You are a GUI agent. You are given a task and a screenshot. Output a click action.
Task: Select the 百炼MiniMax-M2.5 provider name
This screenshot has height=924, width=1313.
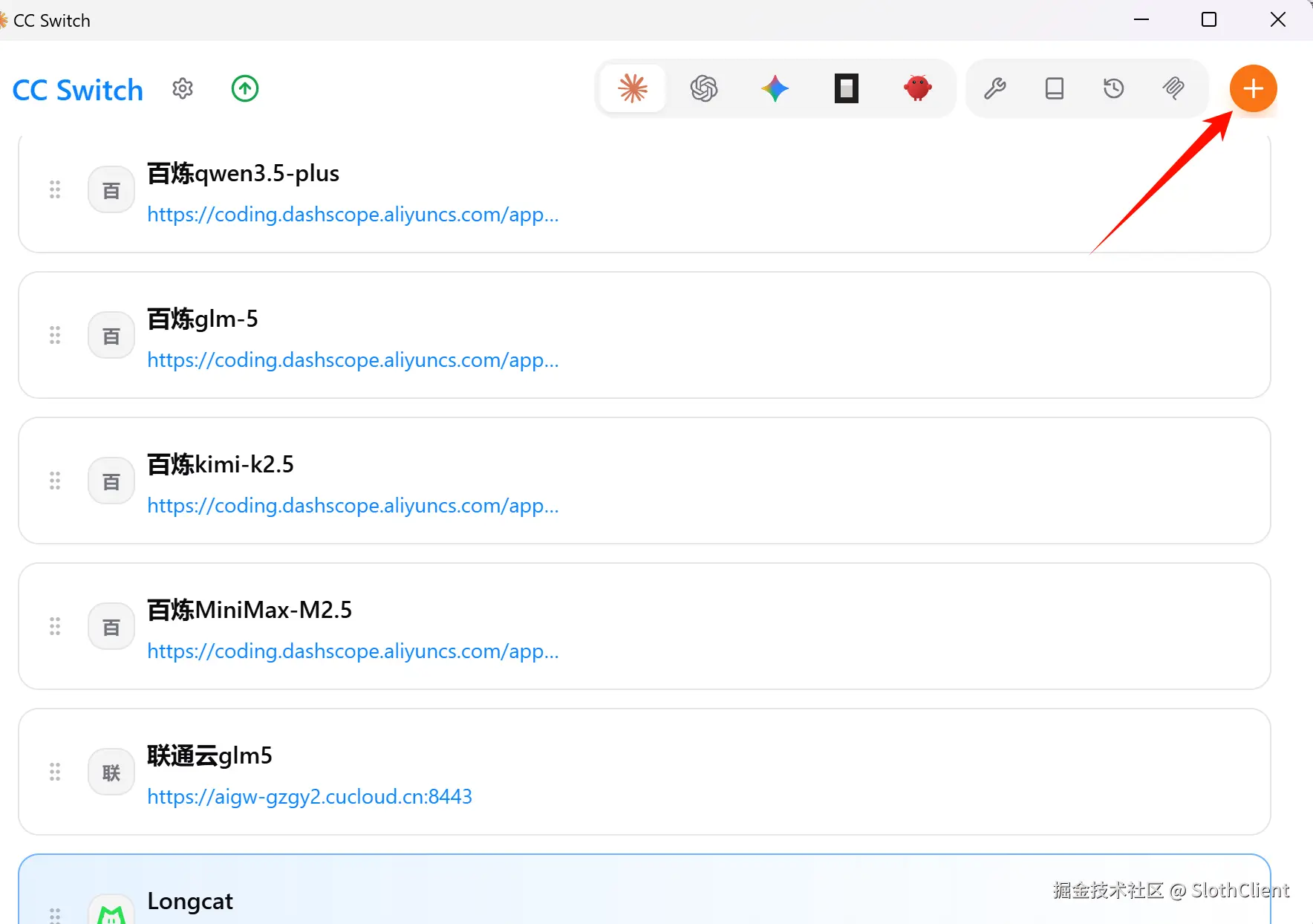[250, 610]
